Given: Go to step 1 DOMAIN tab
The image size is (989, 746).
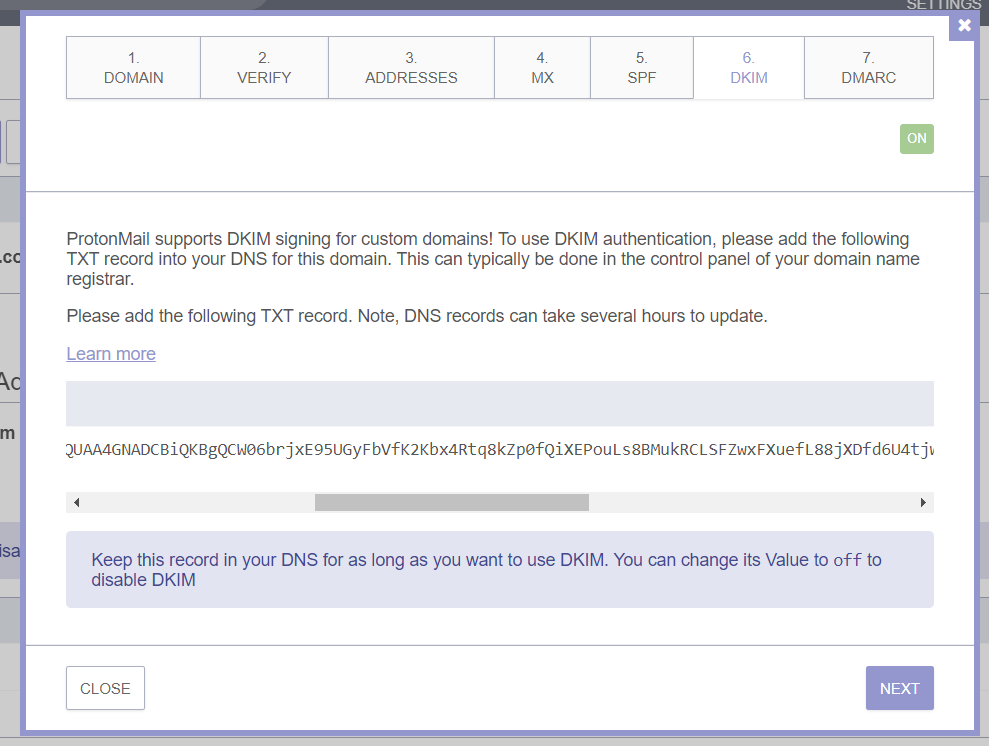Looking at the screenshot, I should click(x=134, y=67).
